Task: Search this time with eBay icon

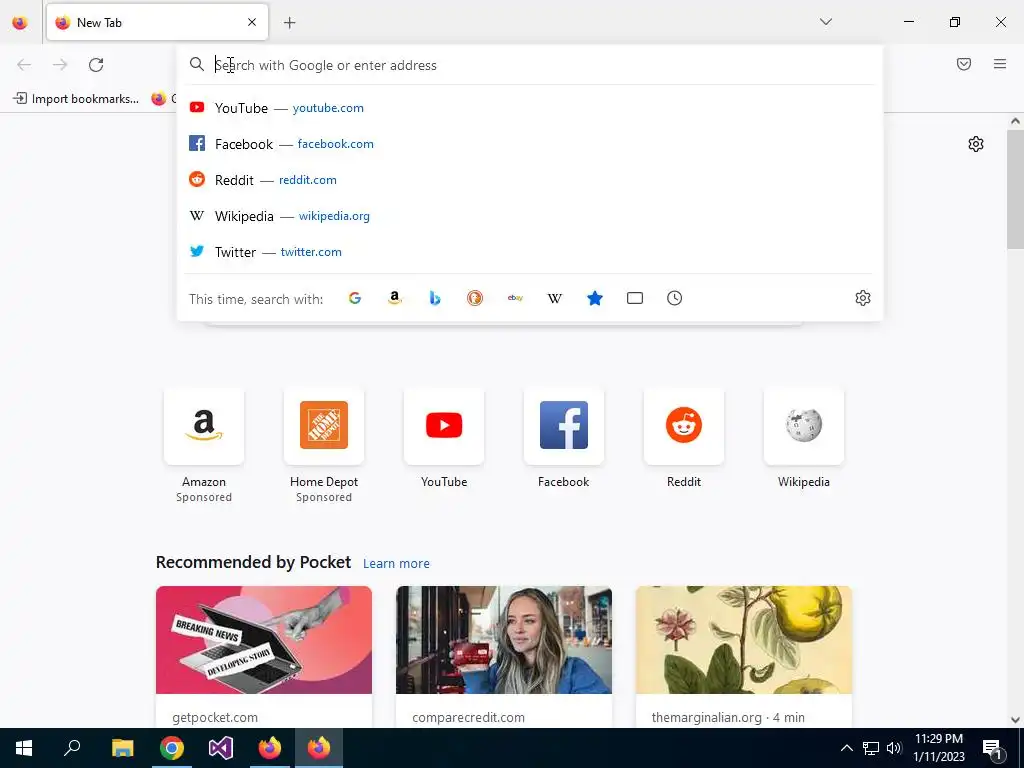Action: tap(515, 298)
